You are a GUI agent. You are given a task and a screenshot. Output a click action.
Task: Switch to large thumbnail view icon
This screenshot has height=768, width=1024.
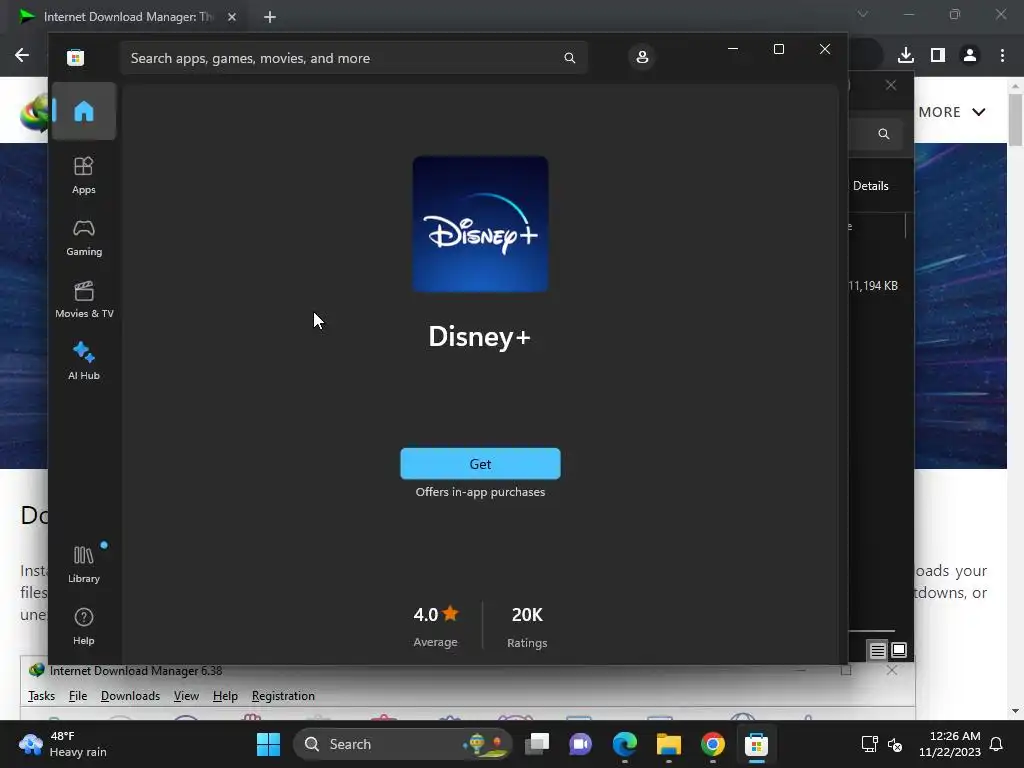[899, 650]
